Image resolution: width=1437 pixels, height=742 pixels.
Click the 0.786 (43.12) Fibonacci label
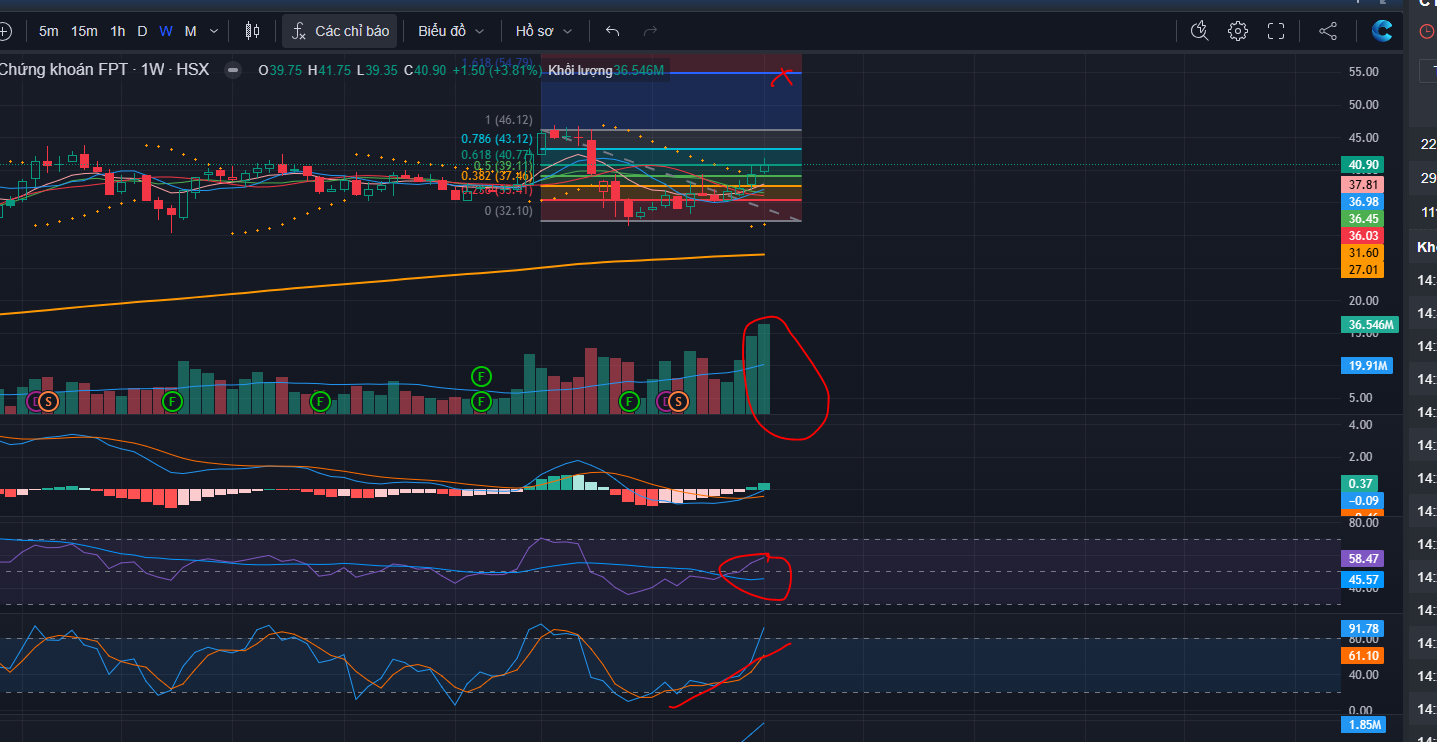[497, 139]
